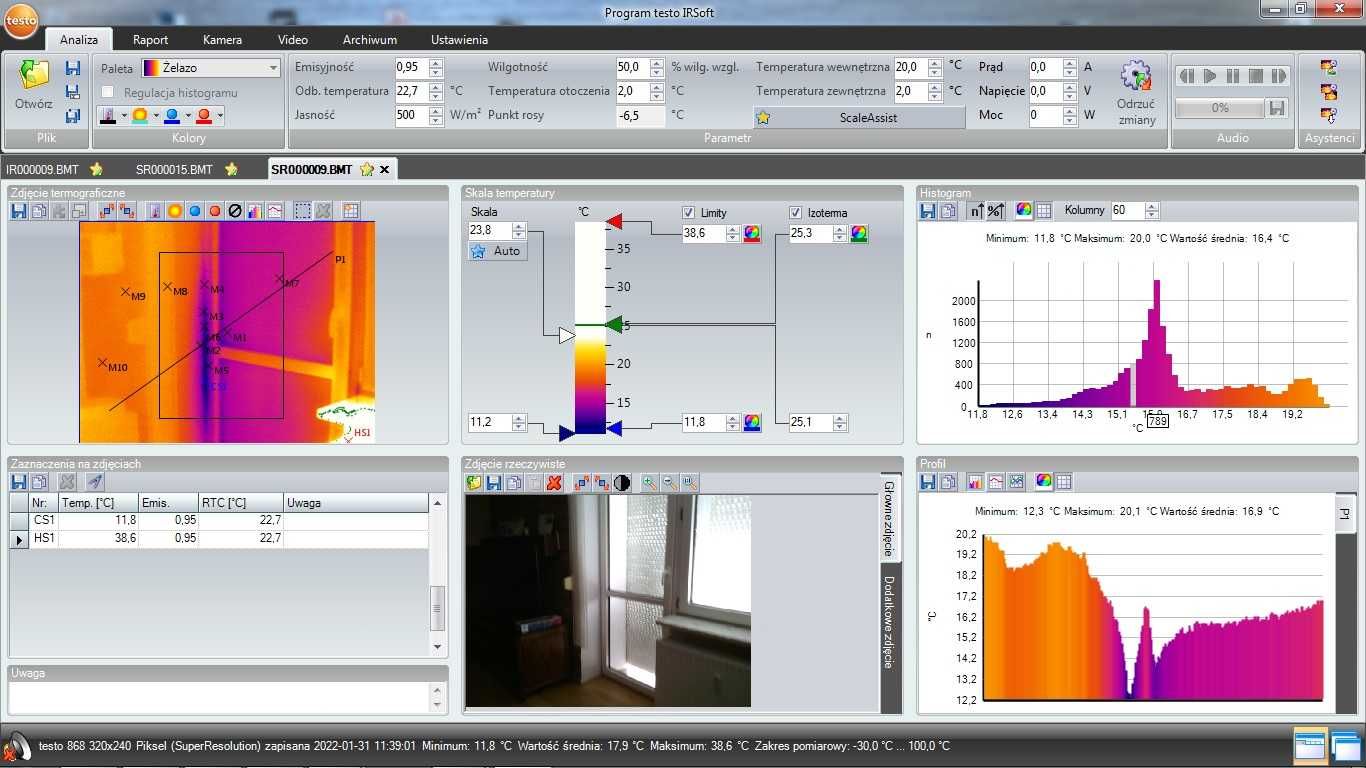Viewport: 1366px width, 768px height.
Task: Click the green isotherm marker on temperature scale
Action: pyautogui.click(x=614, y=325)
